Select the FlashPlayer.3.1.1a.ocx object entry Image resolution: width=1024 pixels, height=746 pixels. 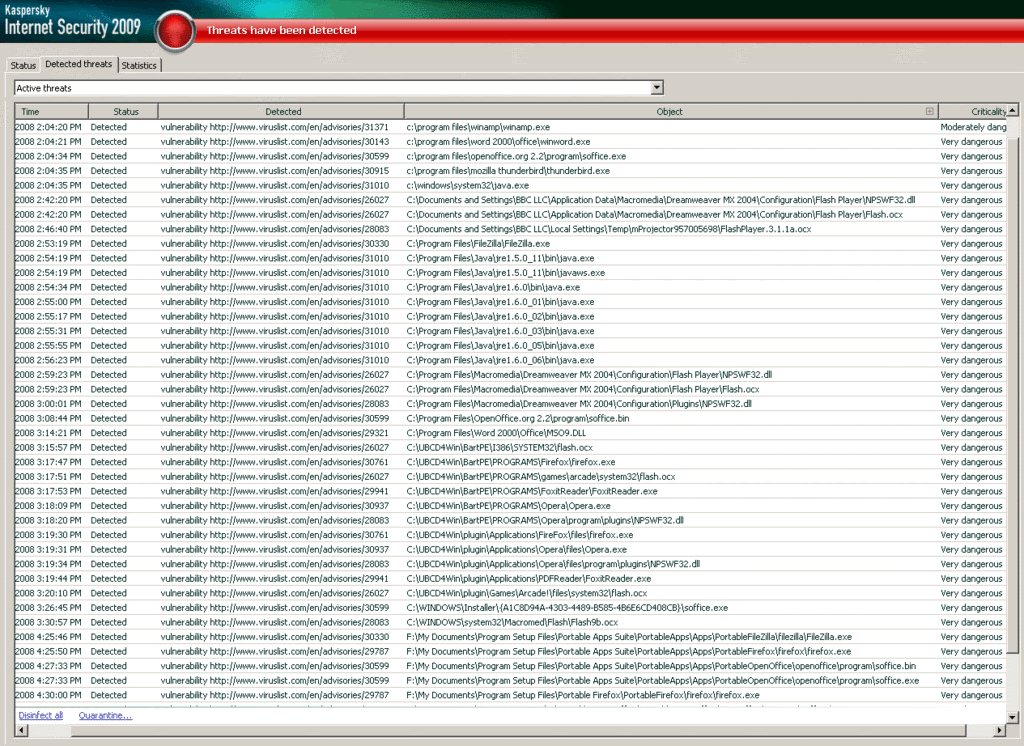[609, 229]
